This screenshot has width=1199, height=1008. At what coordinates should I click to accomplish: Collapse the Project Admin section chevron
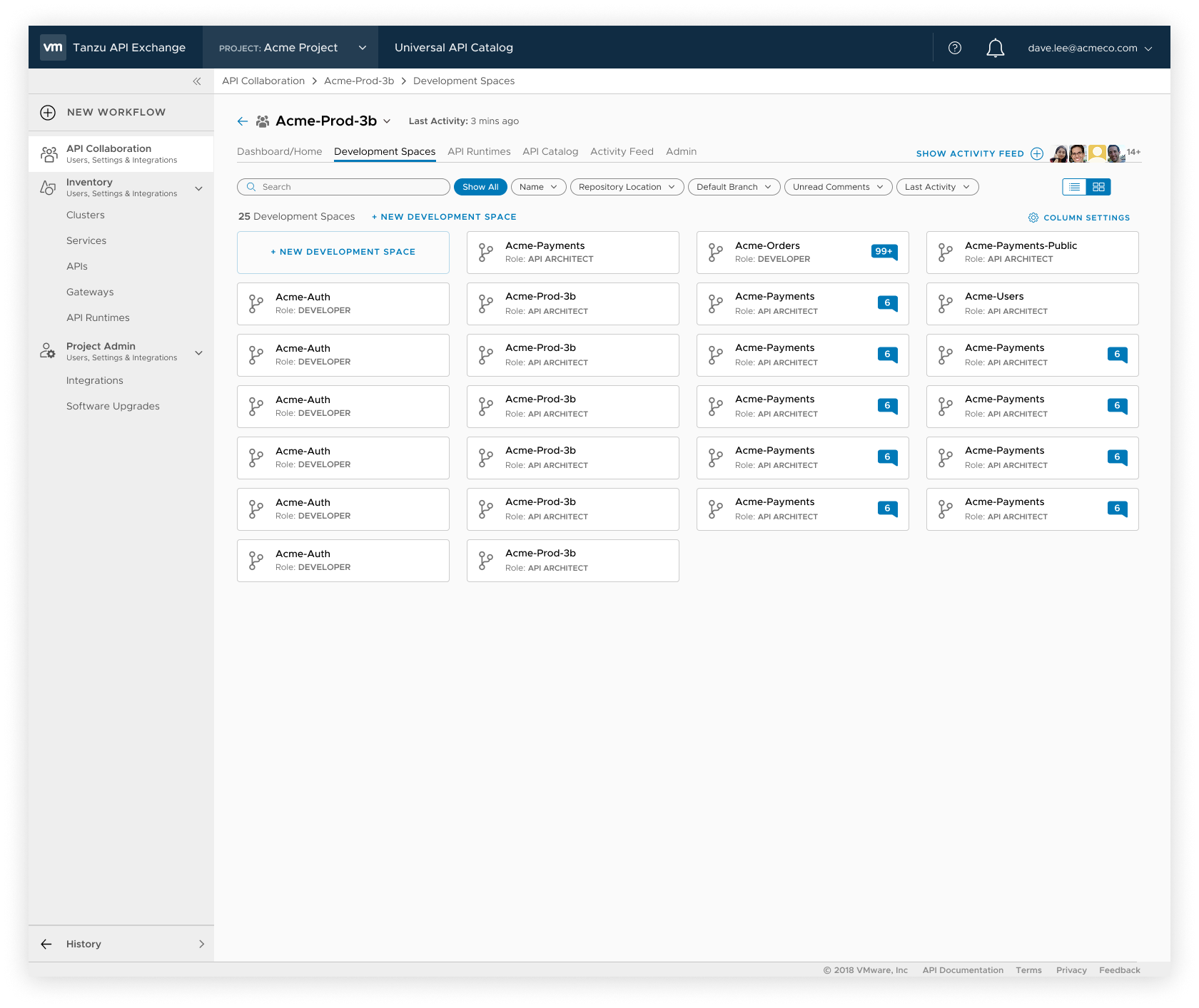pyautogui.click(x=199, y=352)
